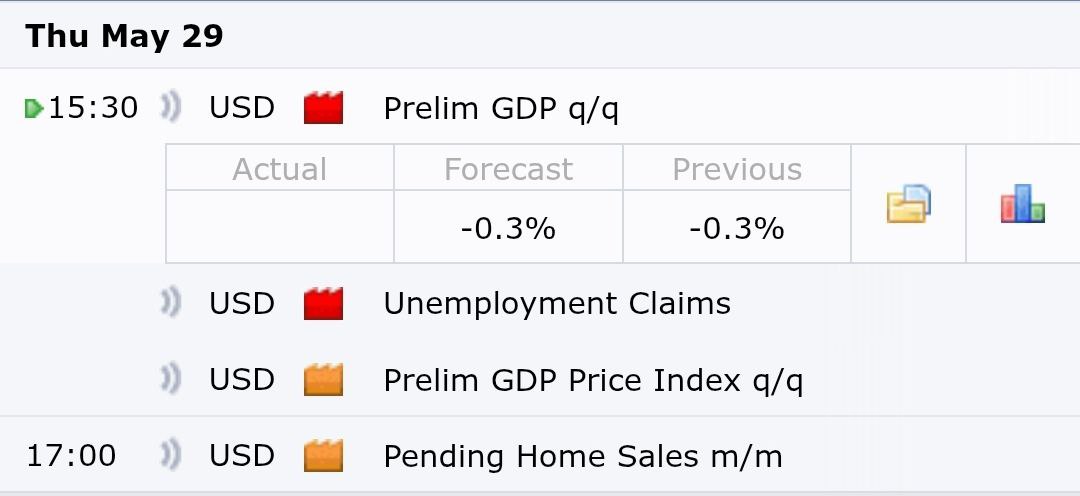The height and width of the screenshot is (496, 1080).
Task: Click the Forecast value -0.3% cell
Action: click(x=508, y=227)
